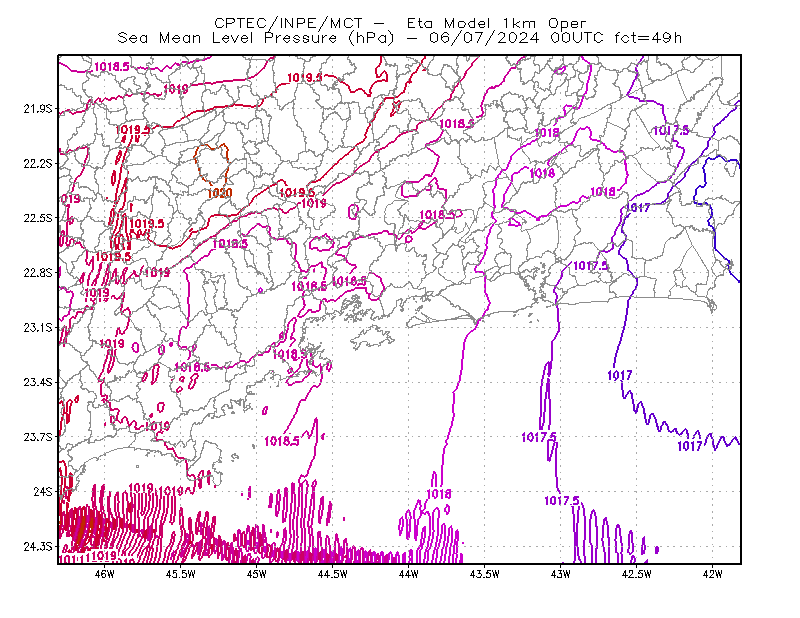Select the 22.5S latitude axis label
800x618 pixels.
[38, 218]
